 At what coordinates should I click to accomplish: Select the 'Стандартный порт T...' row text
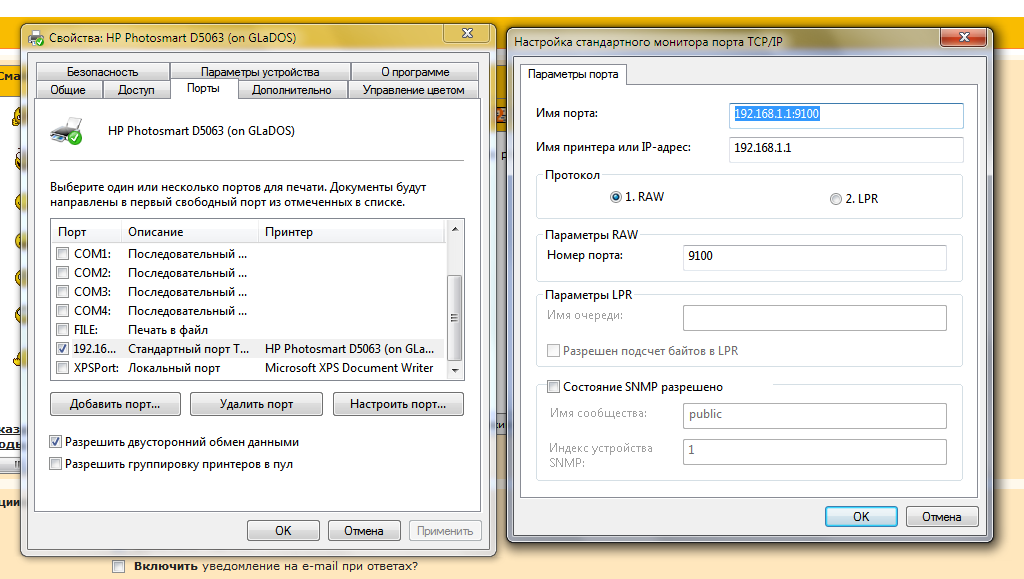pyautogui.click(x=189, y=349)
